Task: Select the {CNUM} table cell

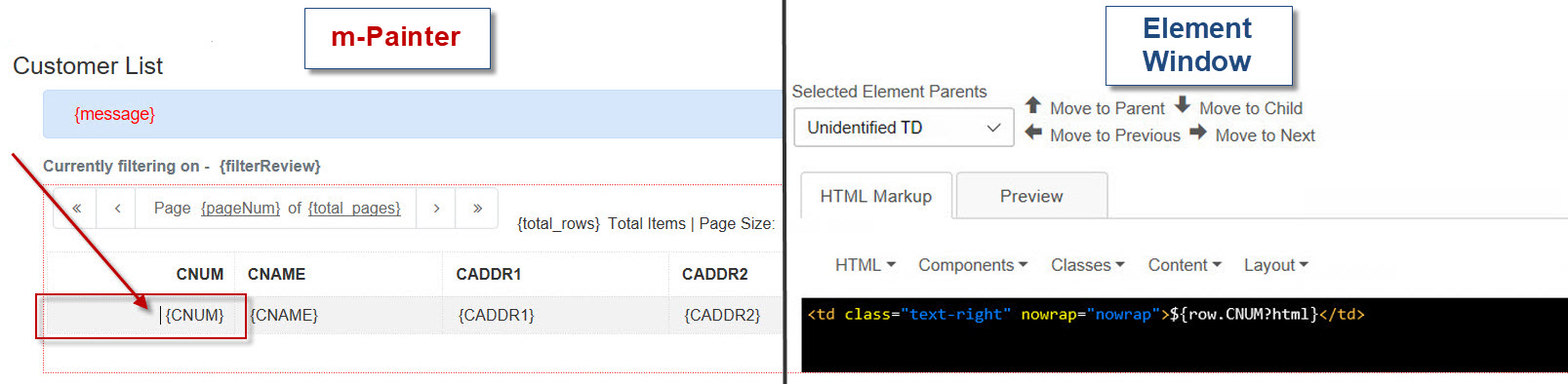Action: click(141, 316)
